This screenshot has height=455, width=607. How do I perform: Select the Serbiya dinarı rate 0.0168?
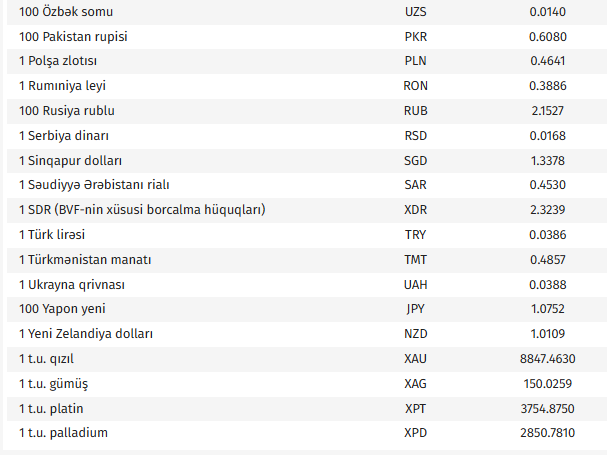coord(548,136)
